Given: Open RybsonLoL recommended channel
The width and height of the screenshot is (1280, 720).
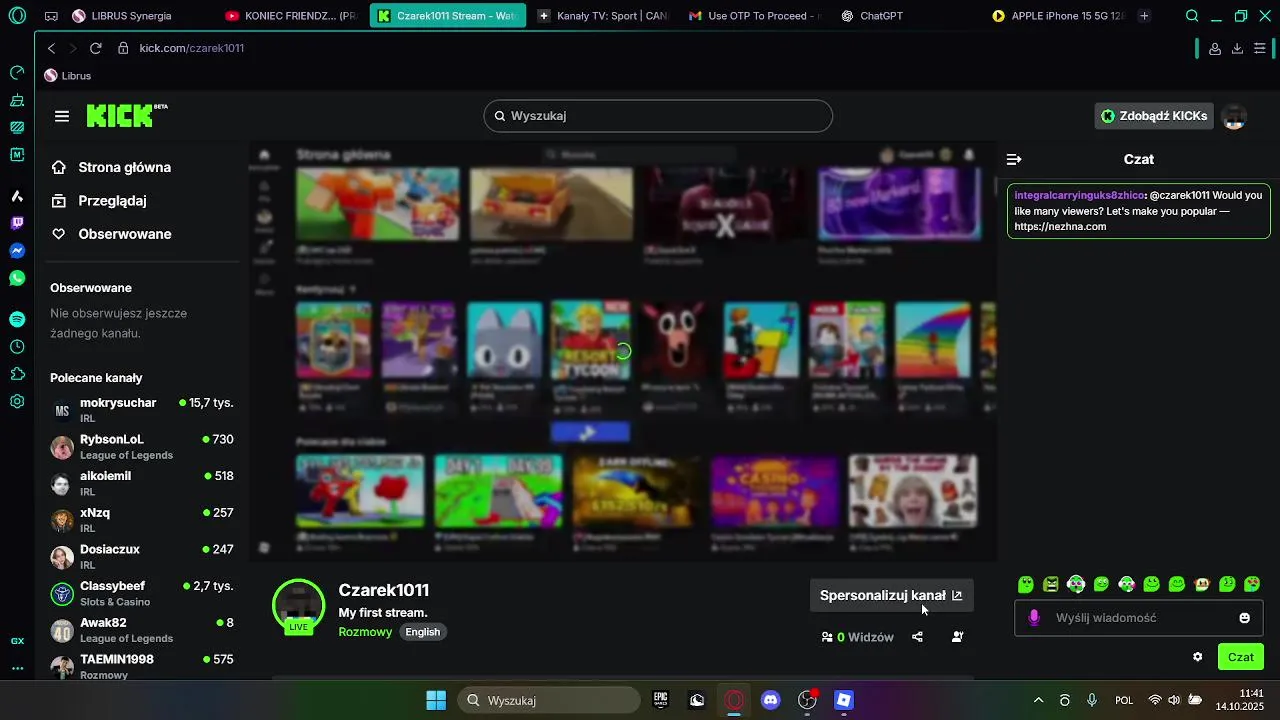Looking at the screenshot, I should (142, 447).
